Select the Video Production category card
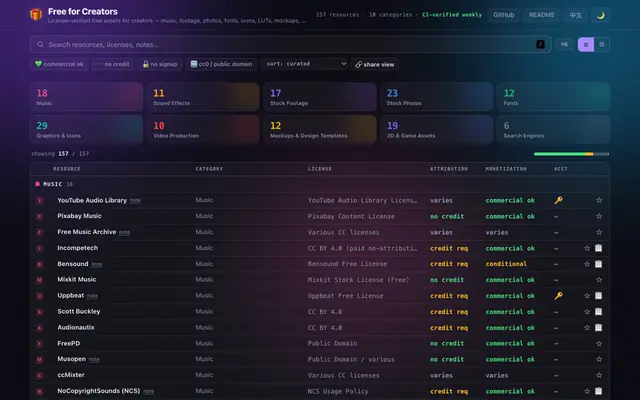This screenshot has height=400, width=640. click(x=203, y=129)
